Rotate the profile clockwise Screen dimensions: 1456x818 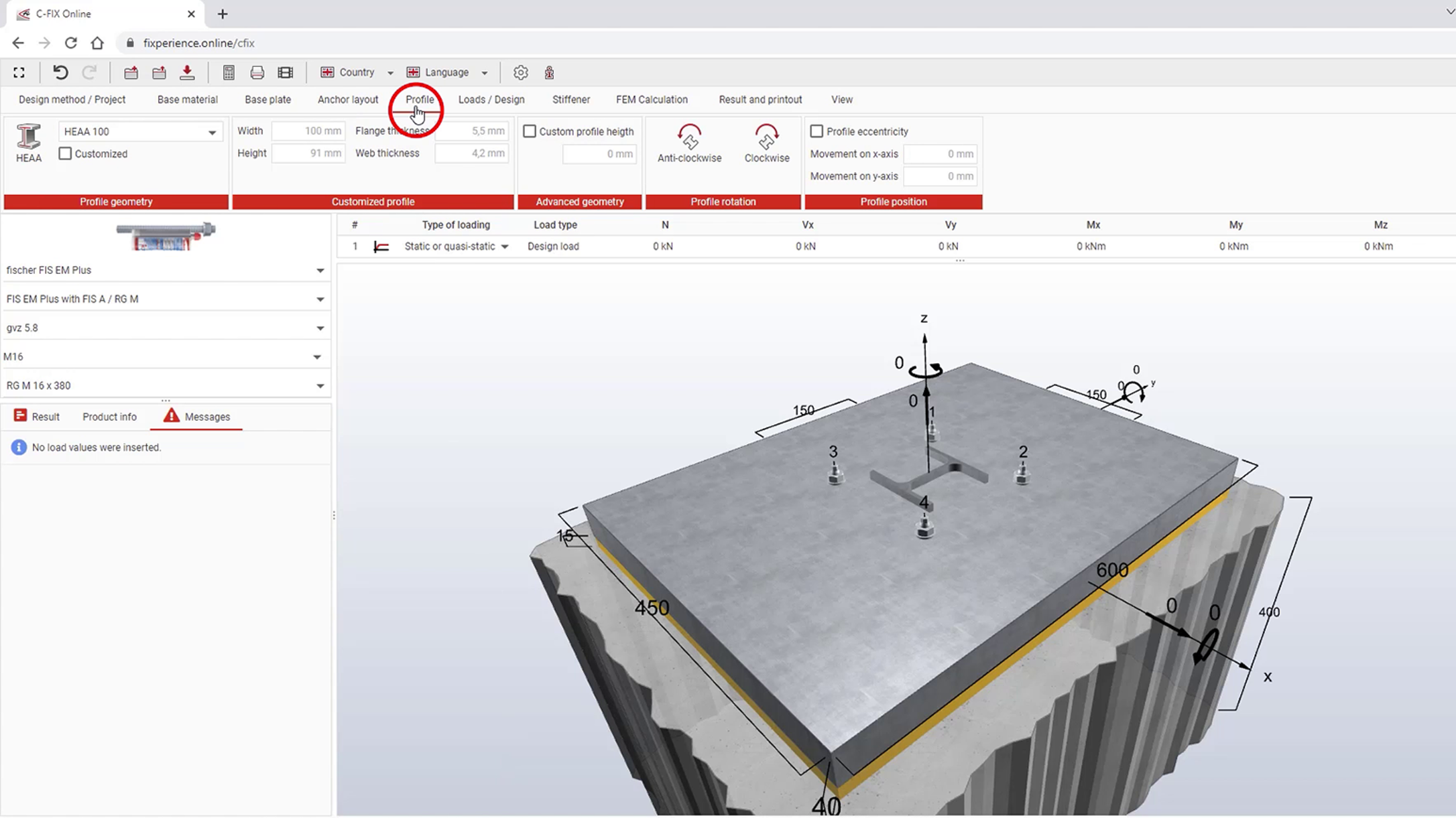pyautogui.click(x=766, y=143)
